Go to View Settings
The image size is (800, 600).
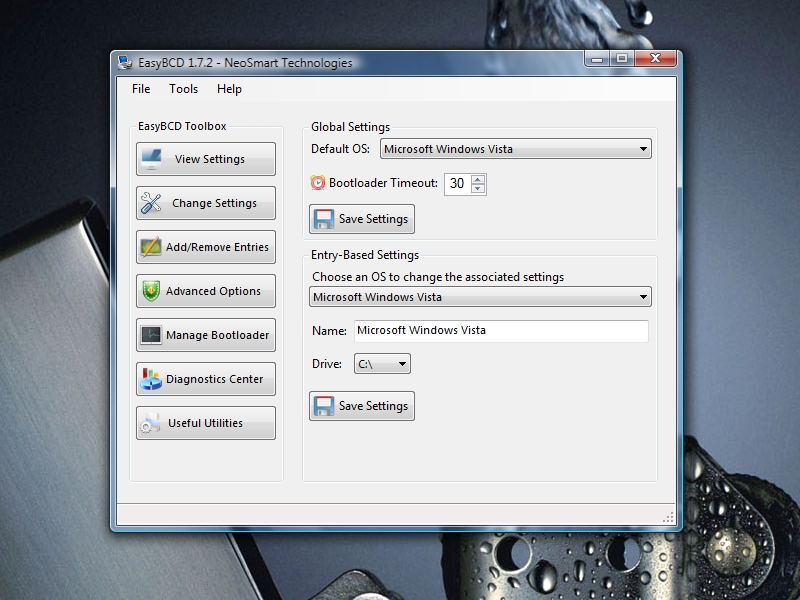point(206,159)
